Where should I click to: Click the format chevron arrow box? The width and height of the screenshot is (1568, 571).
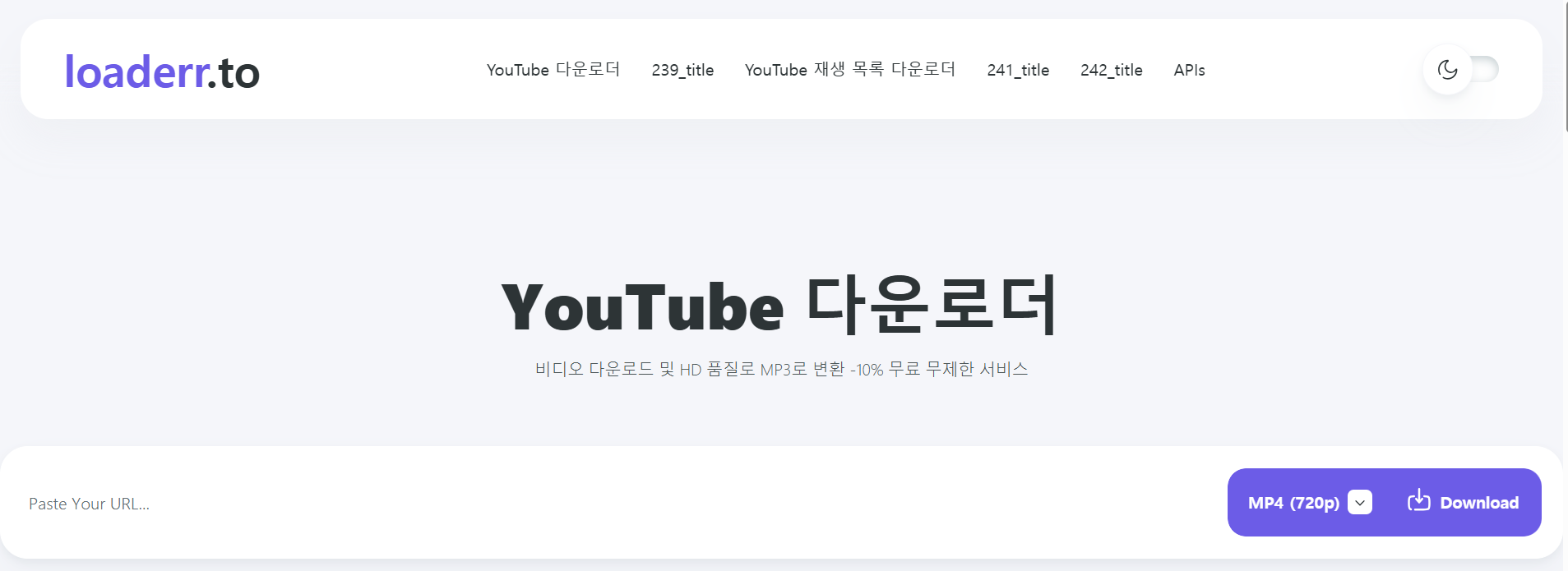(x=1360, y=502)
